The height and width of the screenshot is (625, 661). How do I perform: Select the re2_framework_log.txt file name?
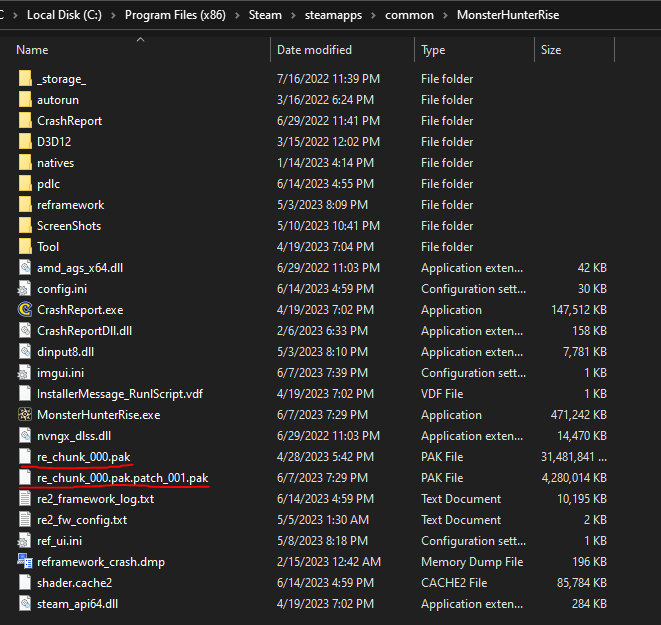(95, 499)
